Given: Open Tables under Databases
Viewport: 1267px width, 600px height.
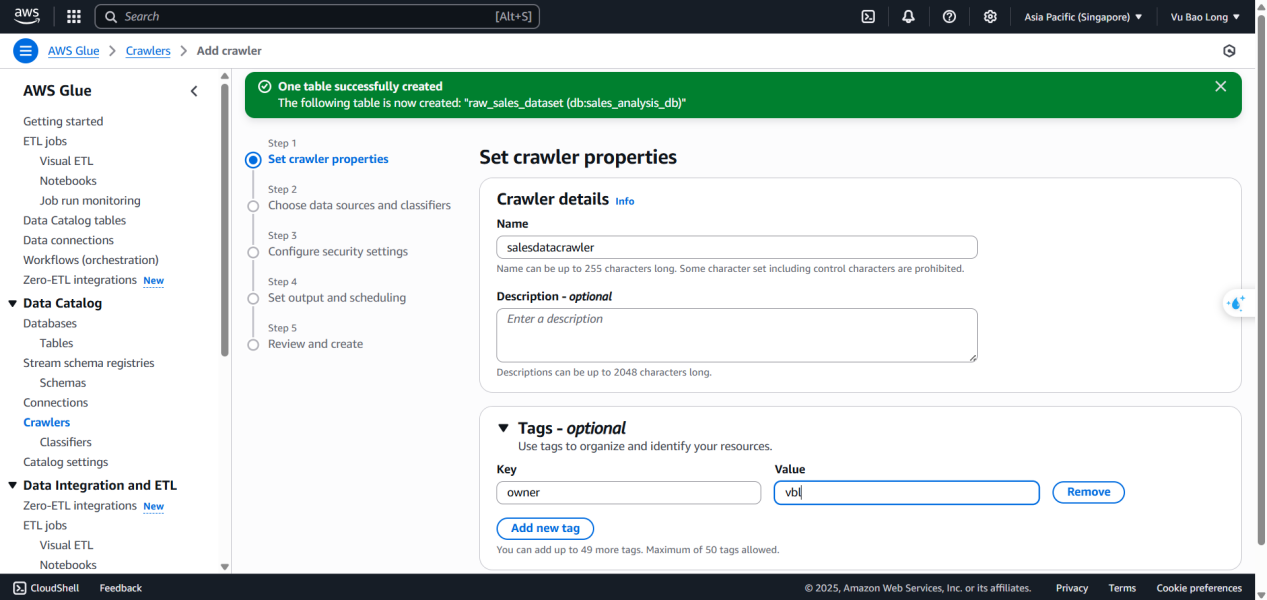Looking at the screenshot, I should (56, 343).
